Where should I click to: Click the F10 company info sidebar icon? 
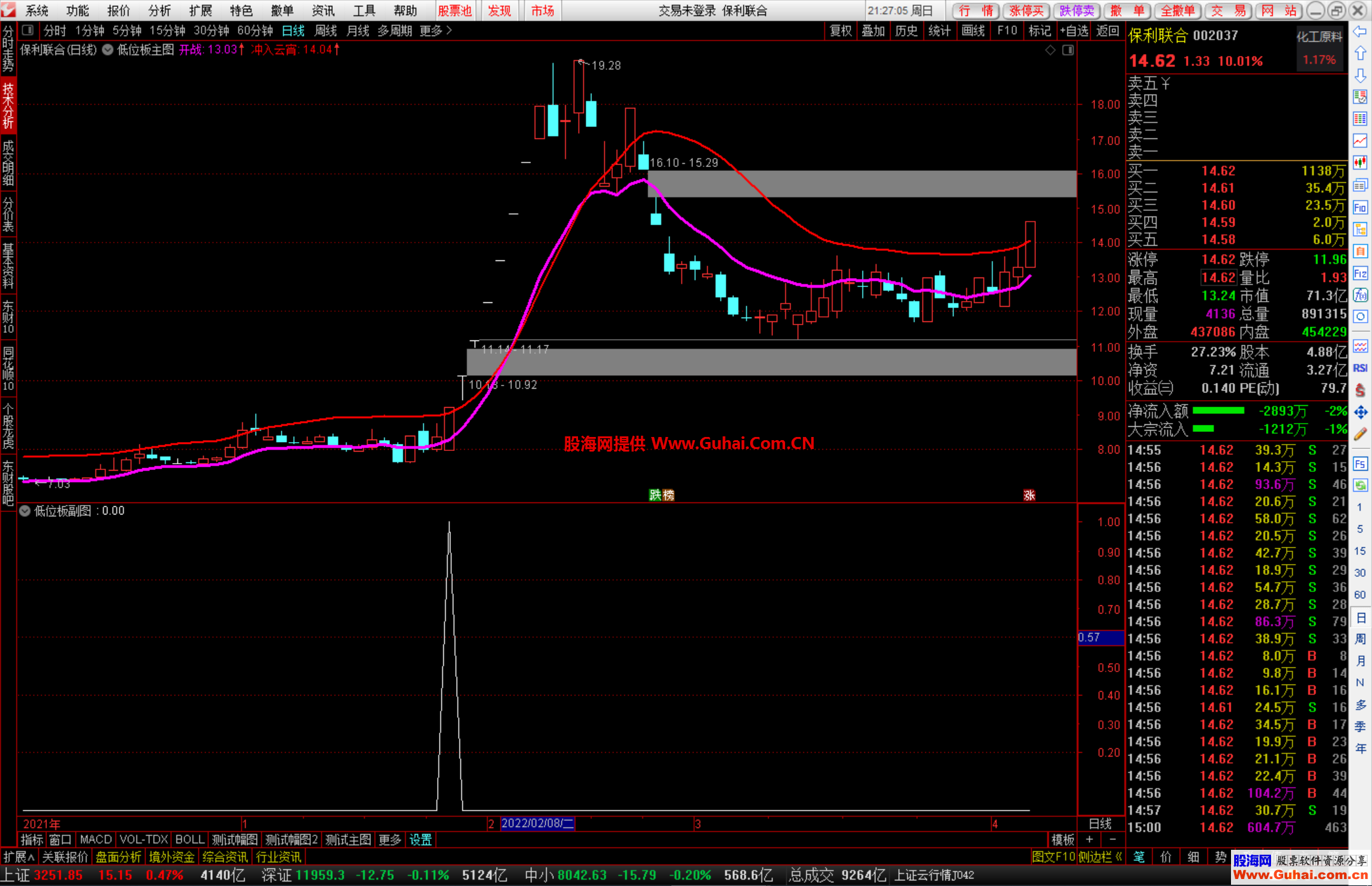pyautogui.click(x=1360, y=208)
